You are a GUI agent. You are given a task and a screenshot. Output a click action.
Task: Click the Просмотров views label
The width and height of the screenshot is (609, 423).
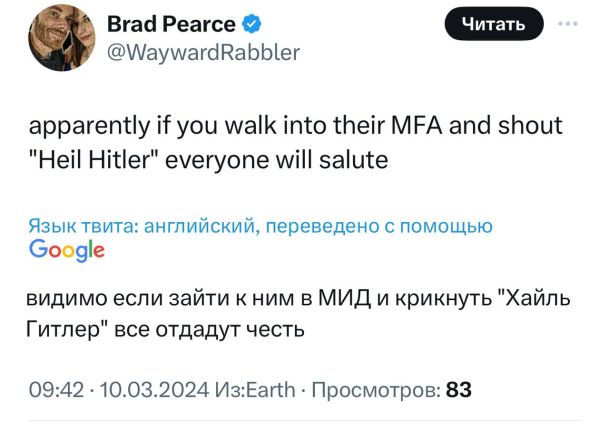[378, 389]
